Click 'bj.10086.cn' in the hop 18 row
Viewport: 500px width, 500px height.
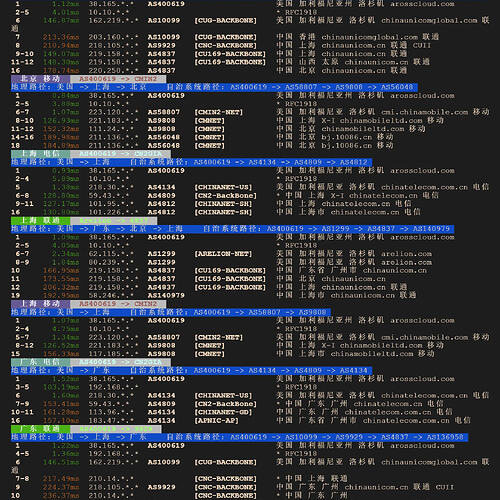tap(346, 146)
